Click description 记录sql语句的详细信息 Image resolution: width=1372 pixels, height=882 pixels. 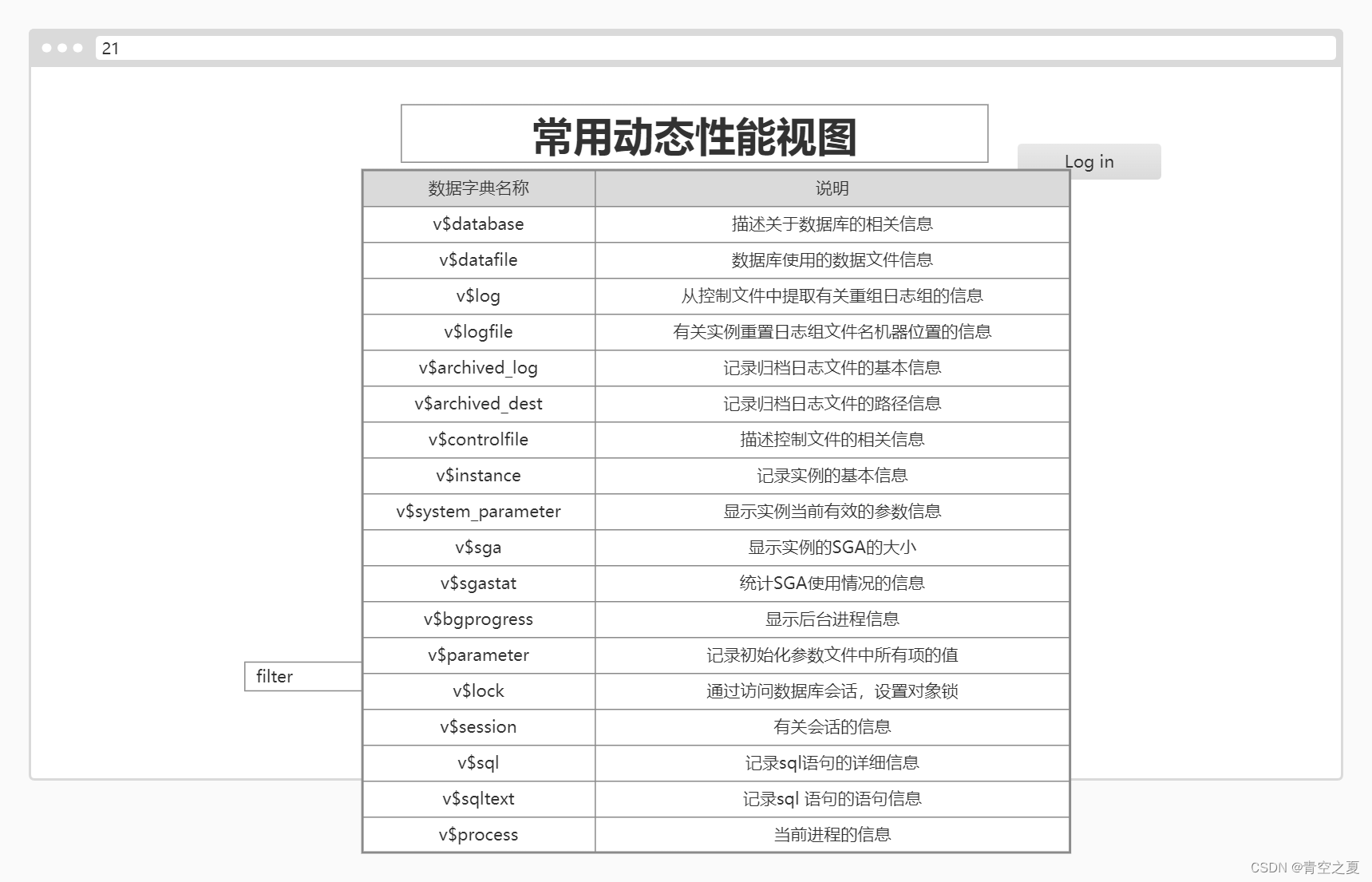832,763
